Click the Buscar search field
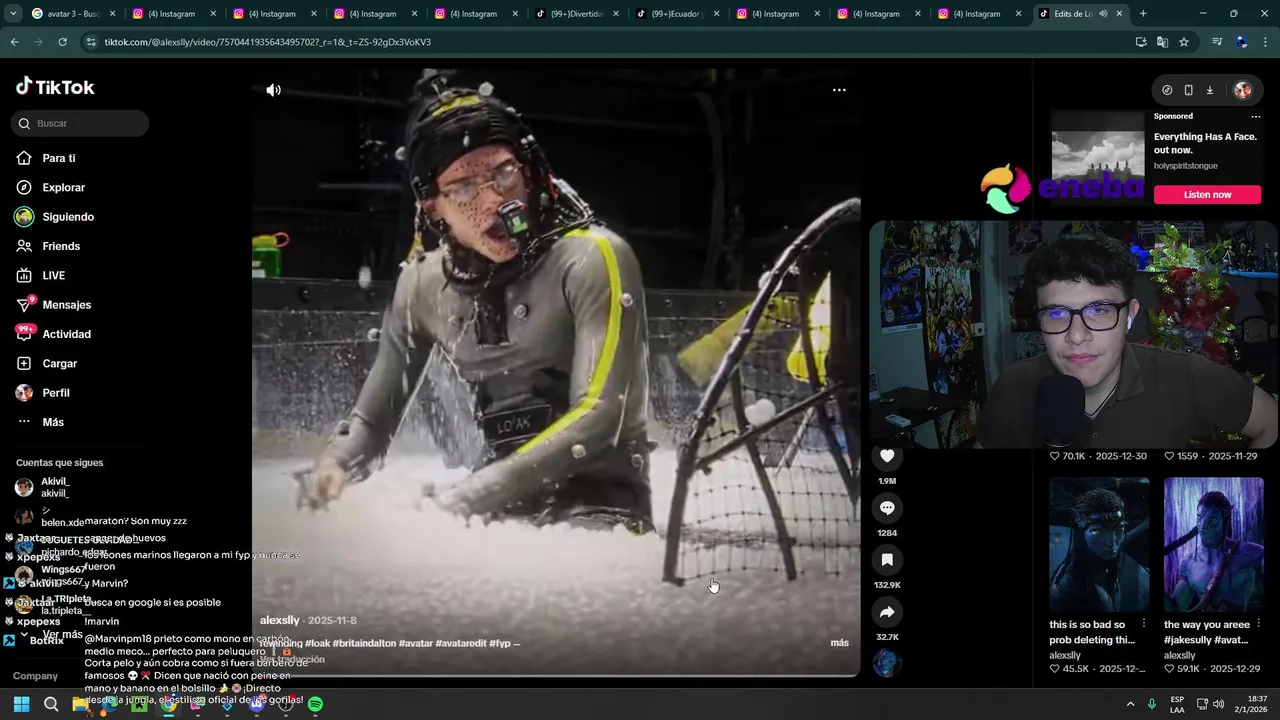 pyautogui.click(x=81, y=123)
